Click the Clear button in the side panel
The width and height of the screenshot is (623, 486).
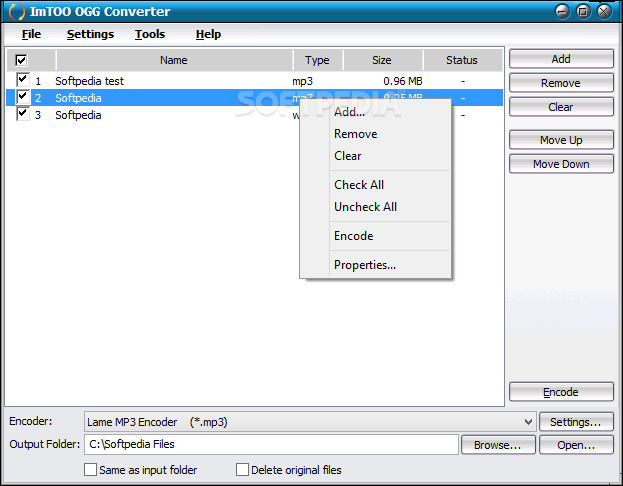tap(561, 107)
